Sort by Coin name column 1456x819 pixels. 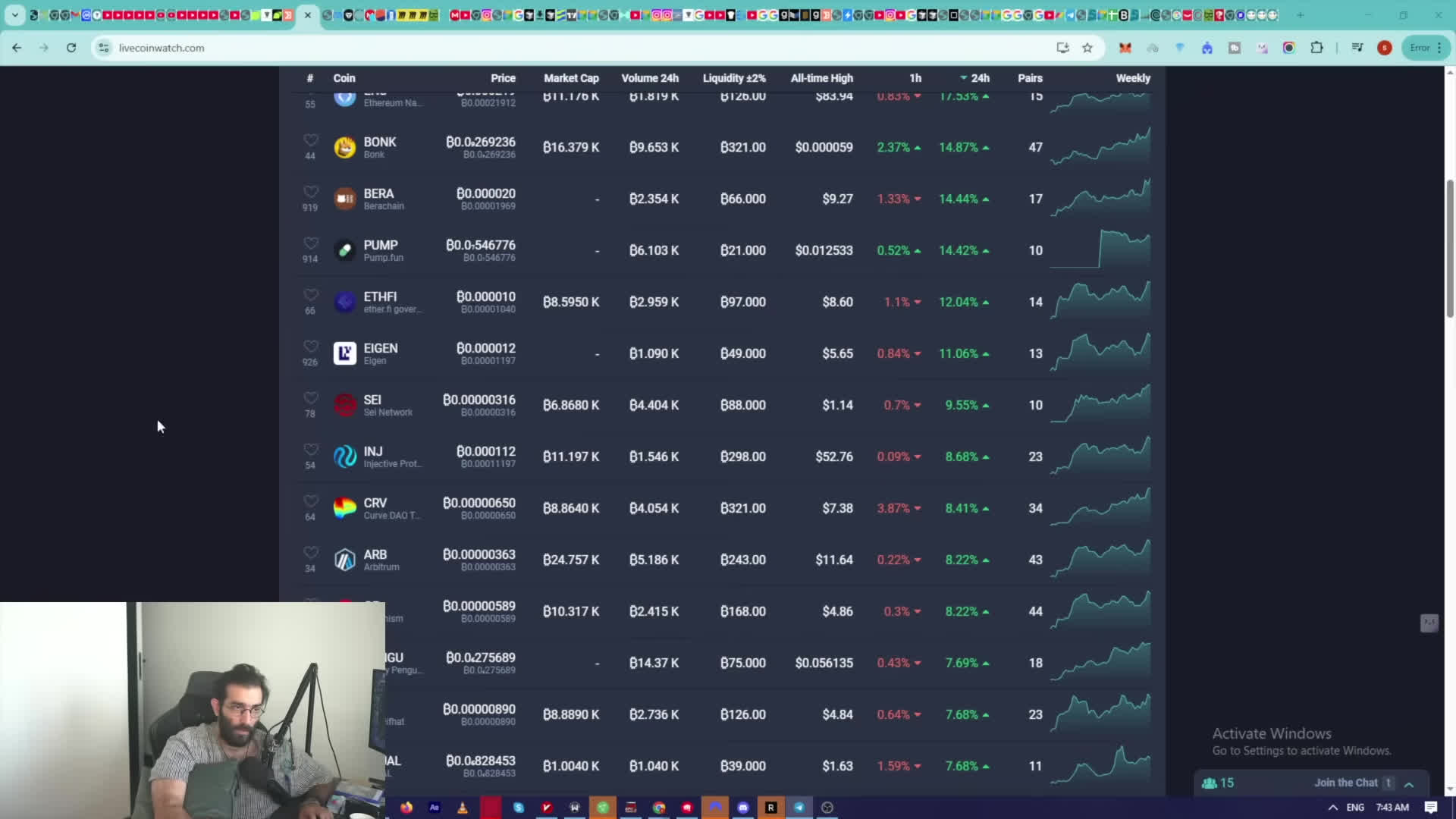coord(344,78)
